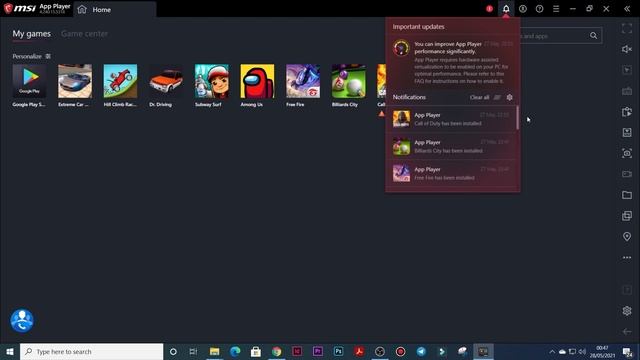Start screen recording via video icon

tap(627, 174)
